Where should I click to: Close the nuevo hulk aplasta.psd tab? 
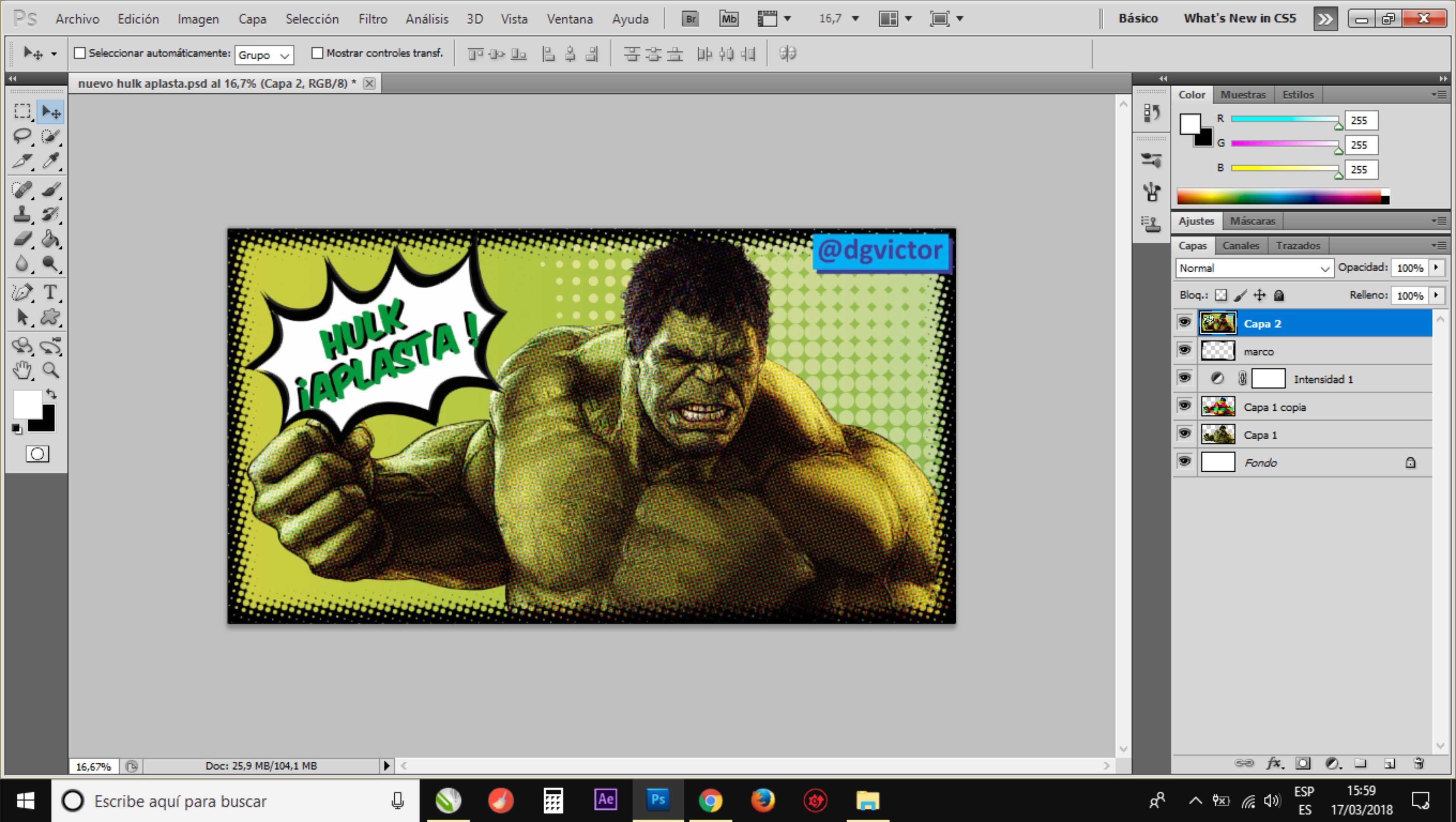[369, 84]
